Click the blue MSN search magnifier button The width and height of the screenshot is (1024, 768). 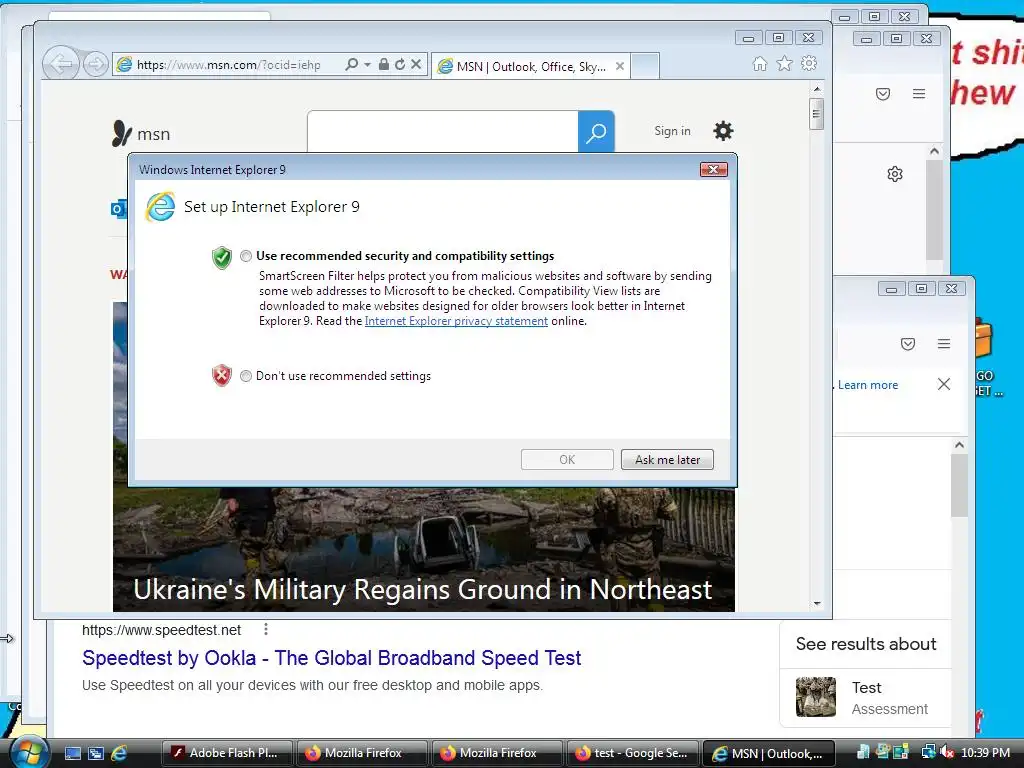tap(596, 131)
